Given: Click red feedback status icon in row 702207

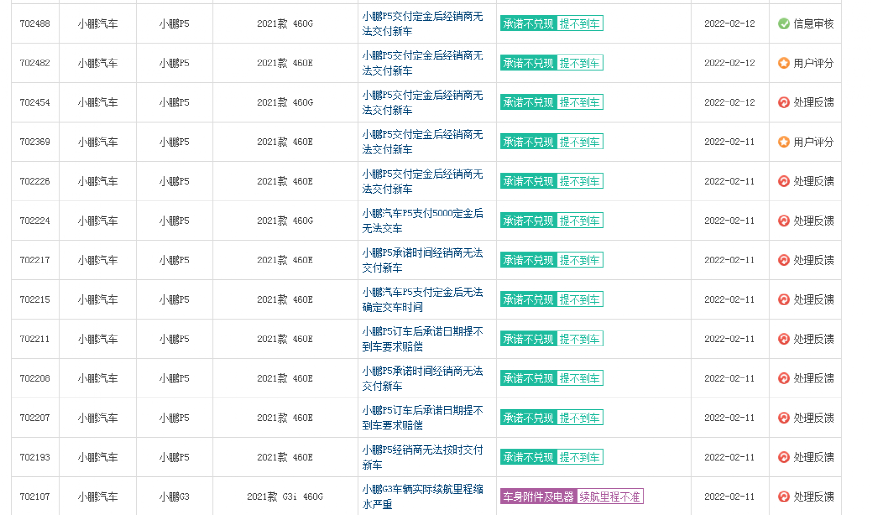Looking at the screenshot, I should [x=784, y=418].
